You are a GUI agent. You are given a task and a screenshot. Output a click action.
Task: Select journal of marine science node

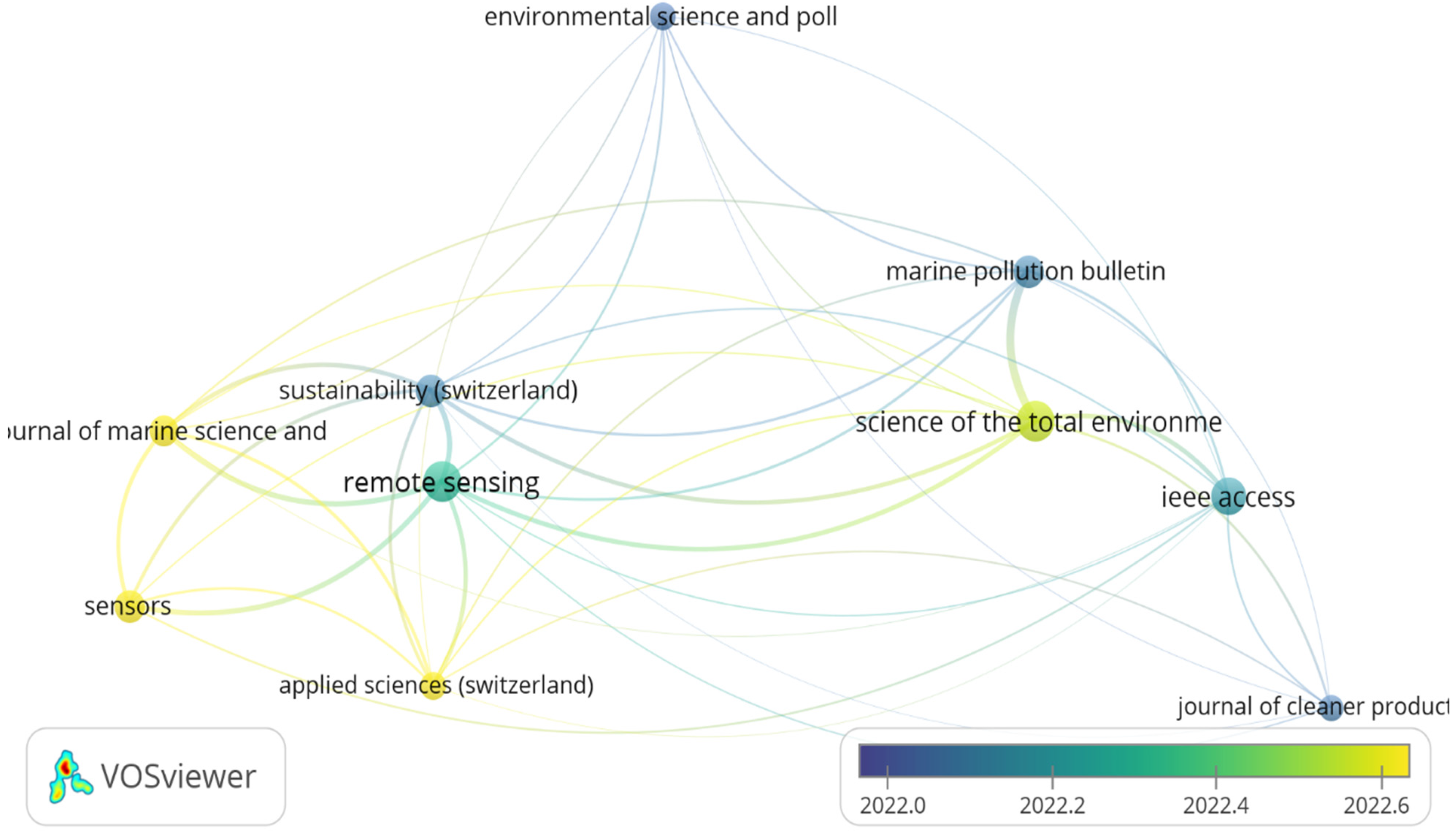(164, 431)
